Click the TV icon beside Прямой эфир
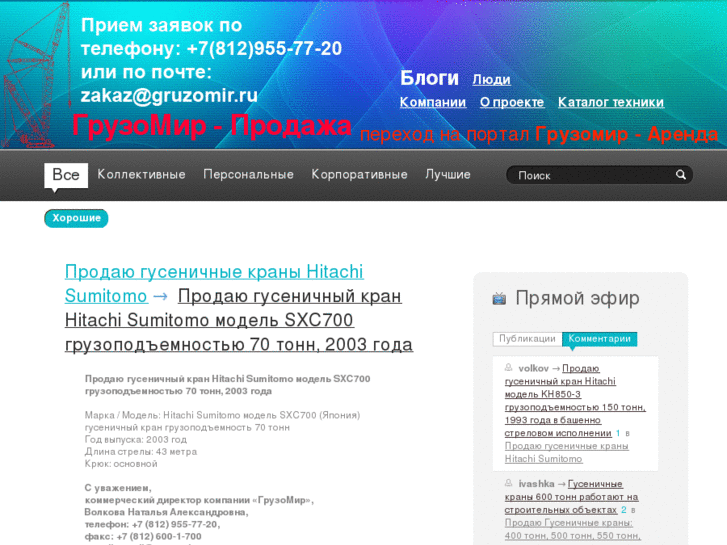The image size is (727, 545). [x=499, y=299]
